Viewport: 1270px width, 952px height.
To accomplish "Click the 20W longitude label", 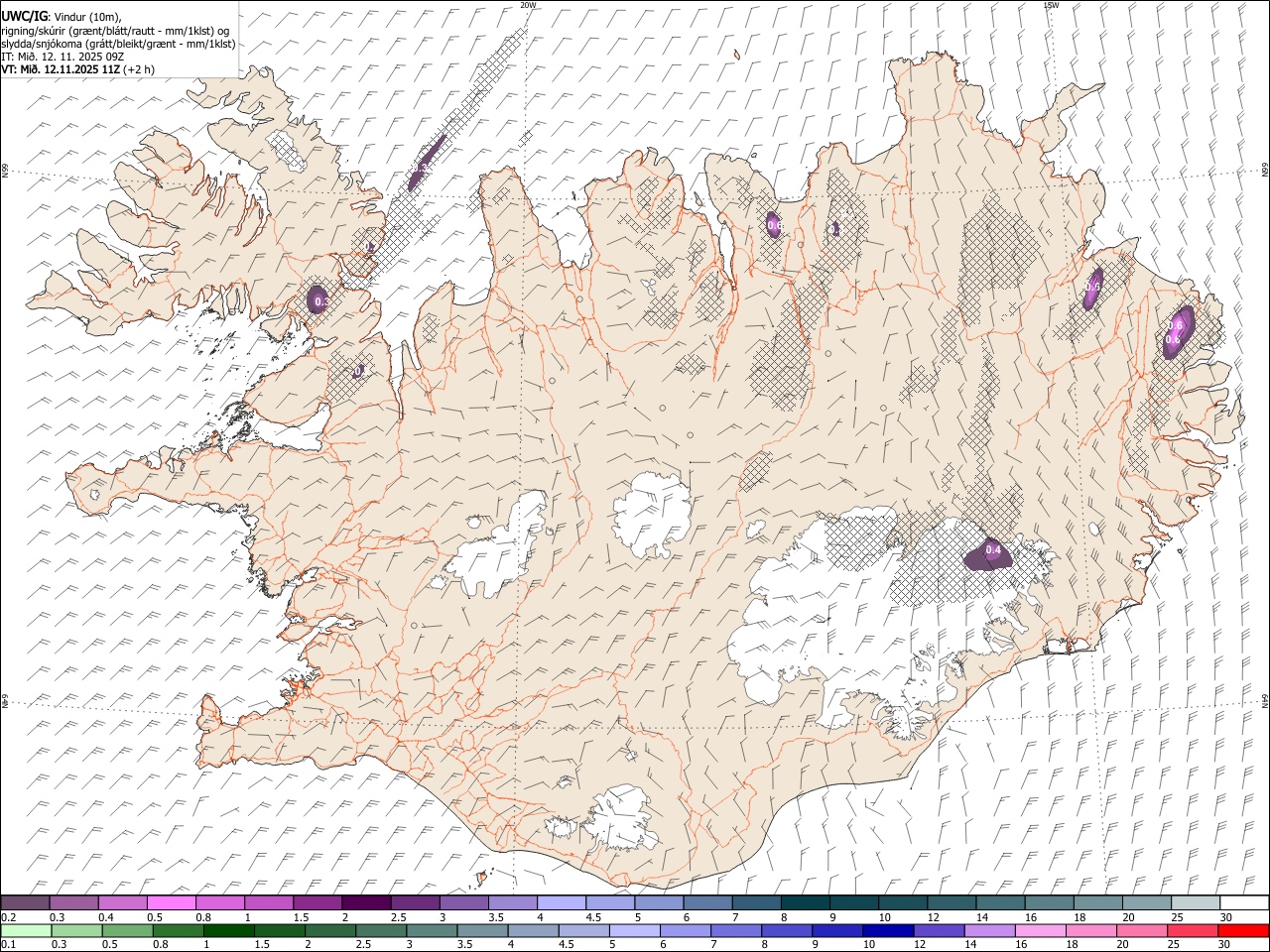I will [528, 5].
